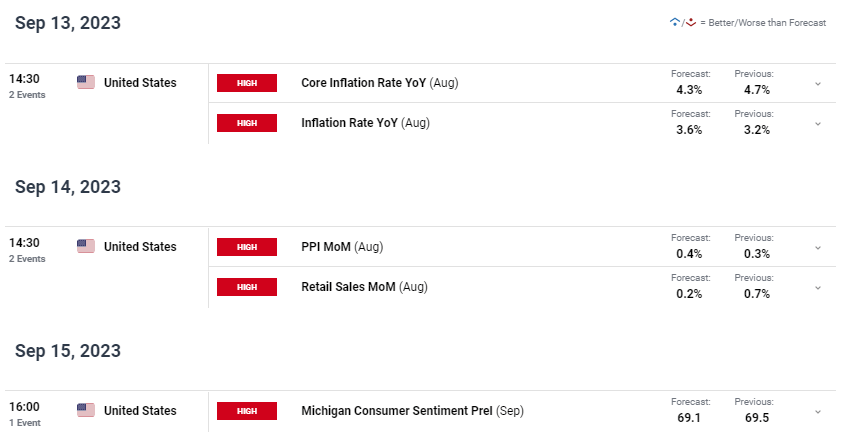
Task: Open the PPI MoM (Aug) event
Action: click(342, 246)
